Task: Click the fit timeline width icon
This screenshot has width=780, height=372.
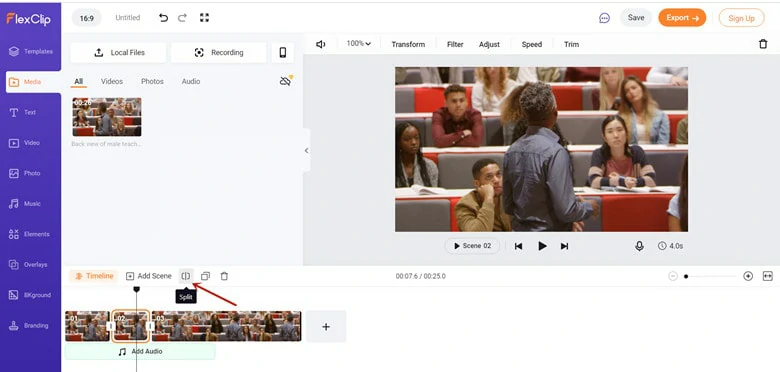Action: click(x=768, y=276)
